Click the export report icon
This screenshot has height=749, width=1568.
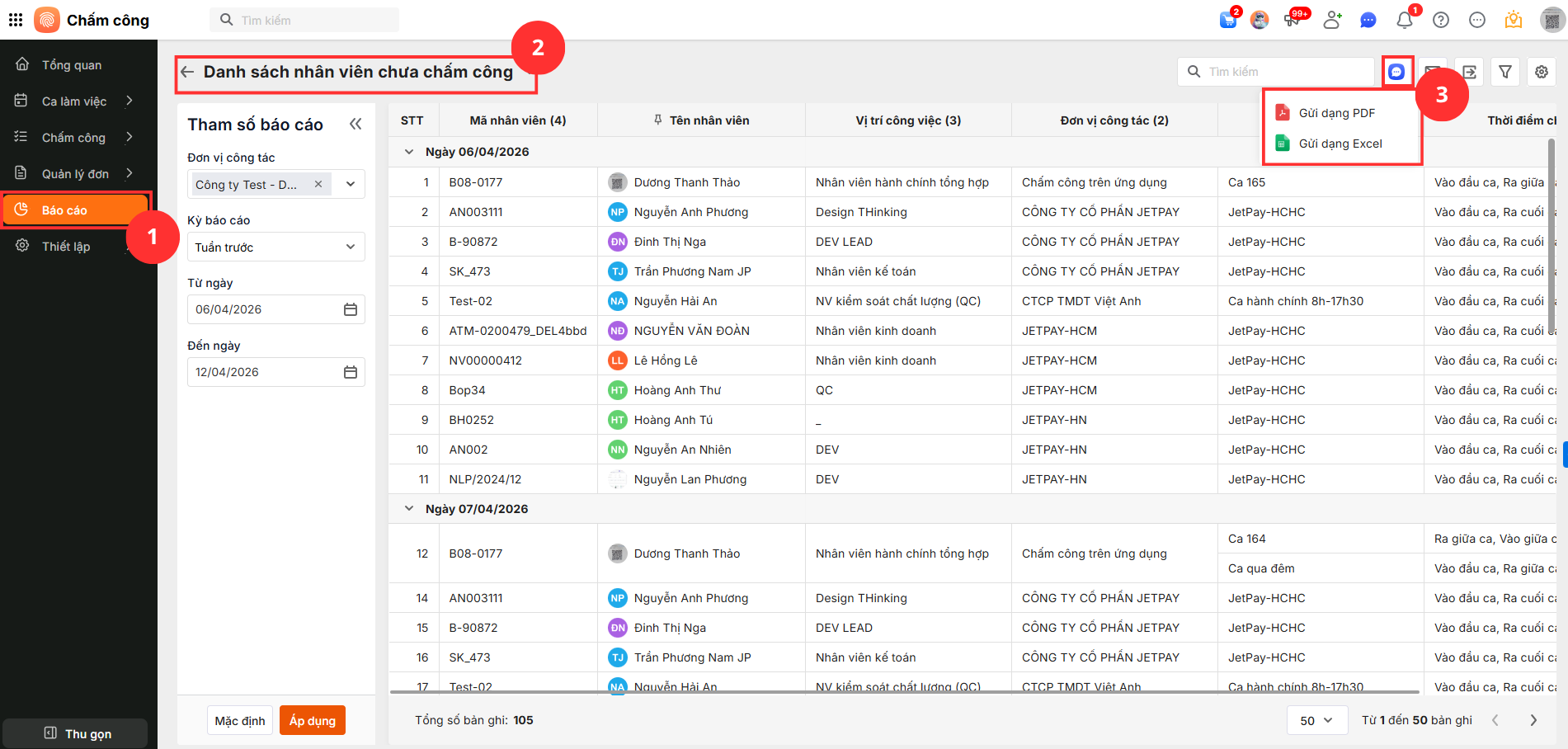[x=1469, y=72]
